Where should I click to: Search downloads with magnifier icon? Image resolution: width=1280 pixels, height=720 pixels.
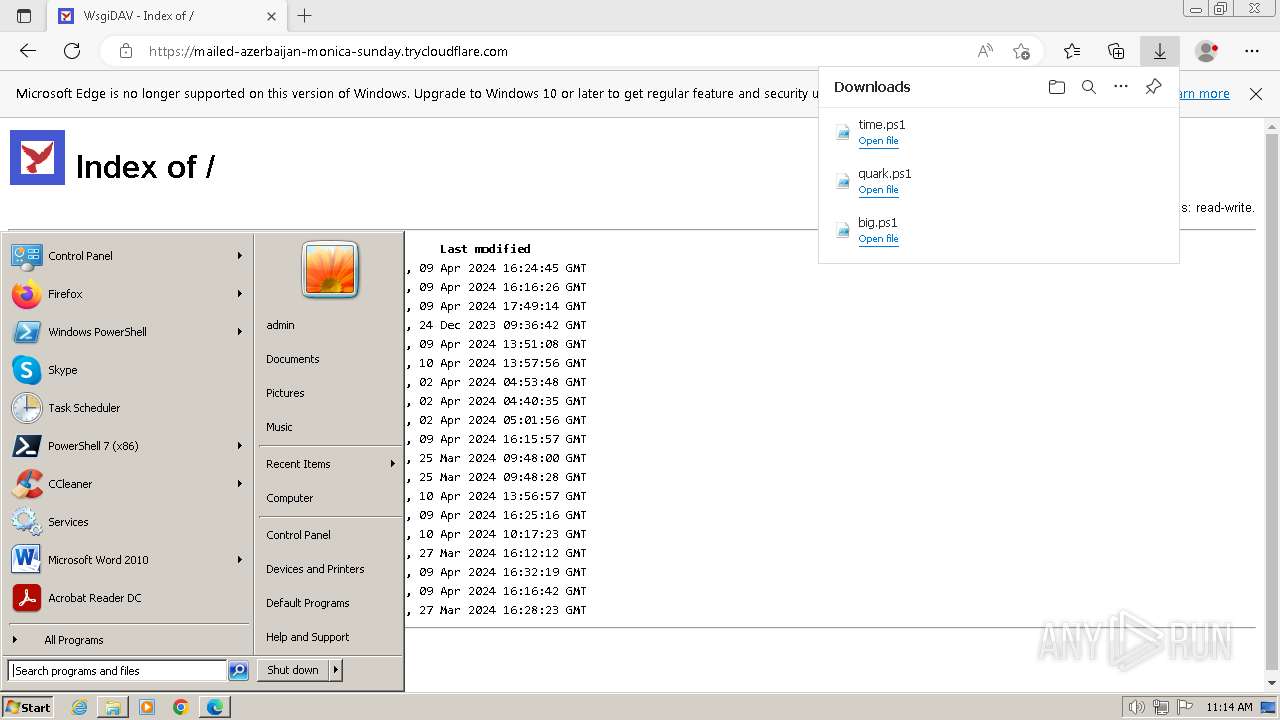pos(1089,87)
